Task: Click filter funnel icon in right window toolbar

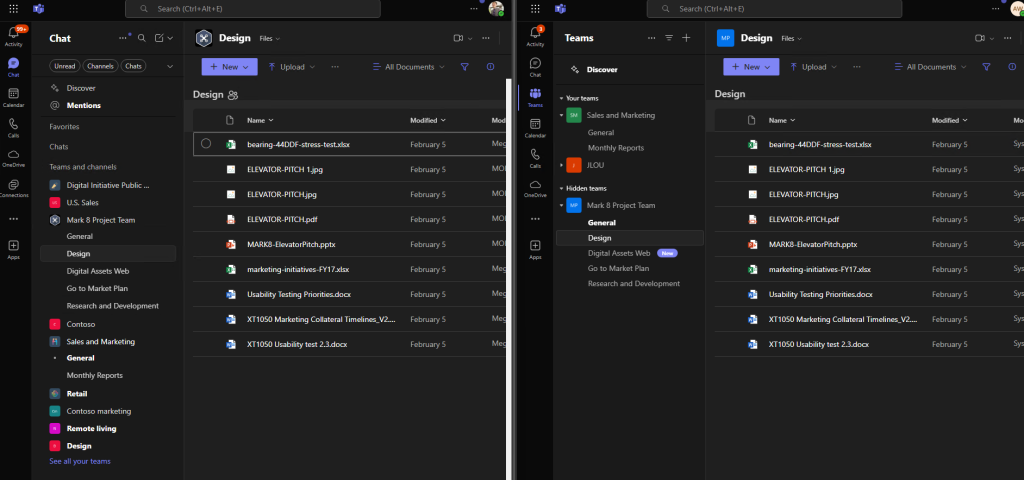Action: (987, 67)
